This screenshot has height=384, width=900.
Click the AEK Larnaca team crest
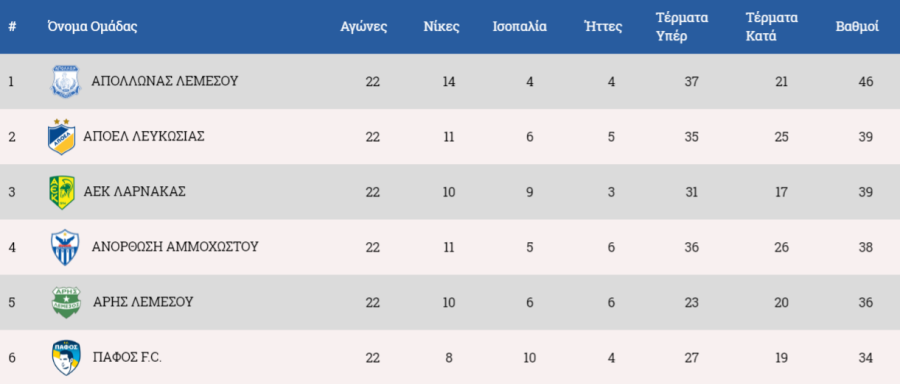pyautogui.click(x=61, y=192)
